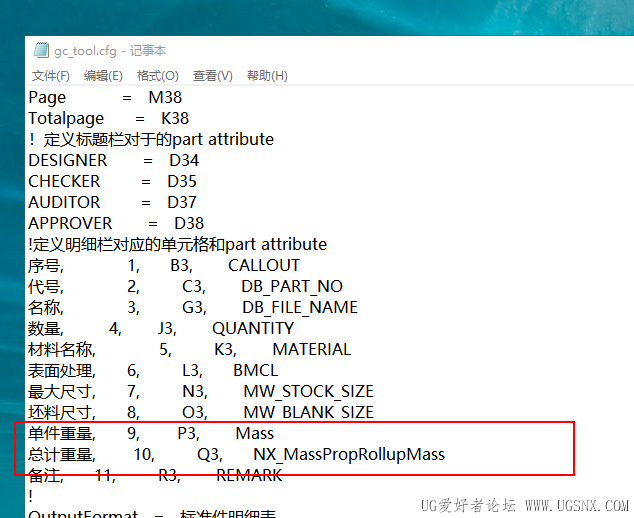Click cell reference O3 in the 坯料尺寸 row
634x518 pixels.
pos(193,413)
